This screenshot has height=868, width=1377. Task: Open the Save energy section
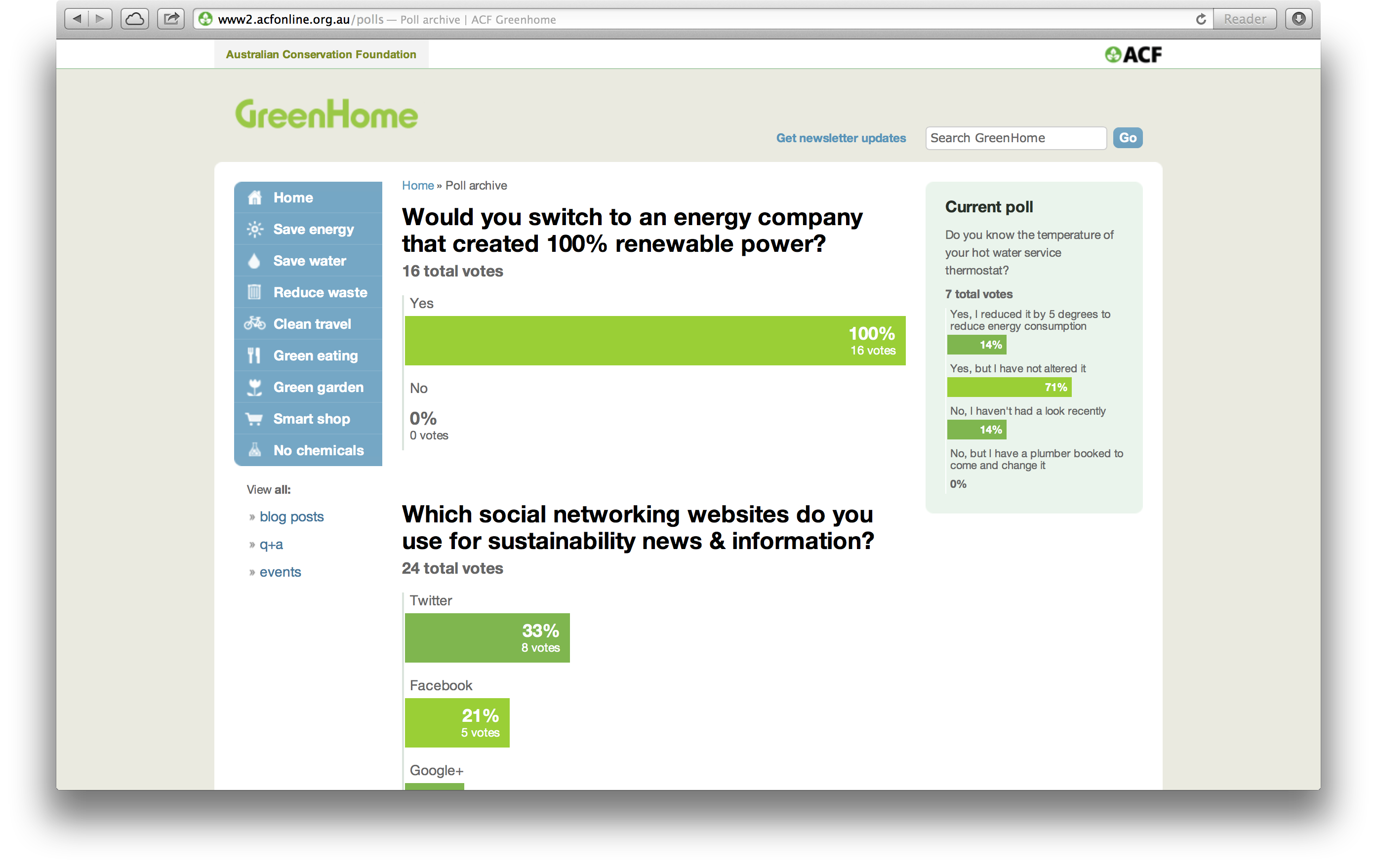(x=308, y=229)
